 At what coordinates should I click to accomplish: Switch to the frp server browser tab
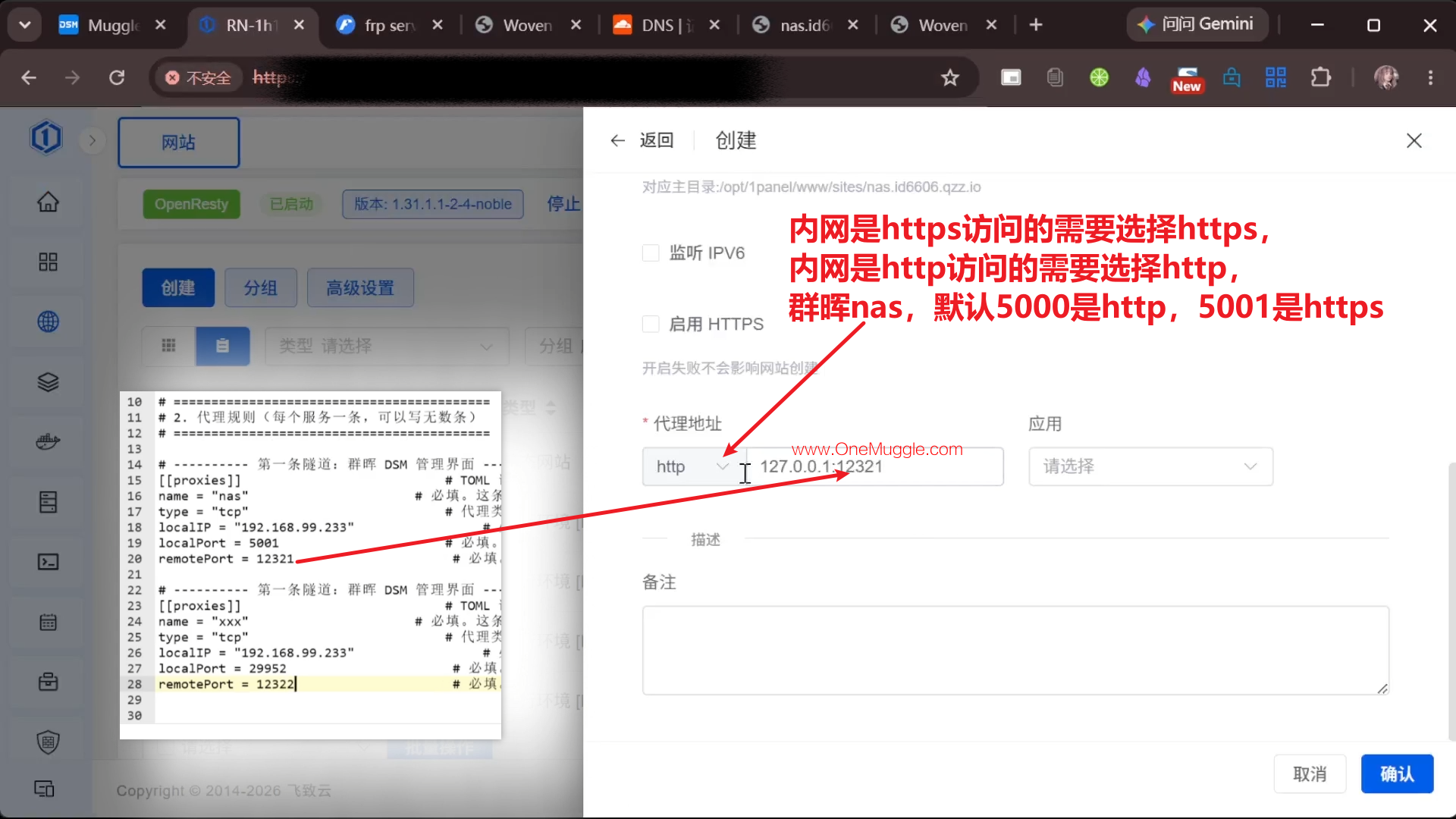(x=389, y=25)
